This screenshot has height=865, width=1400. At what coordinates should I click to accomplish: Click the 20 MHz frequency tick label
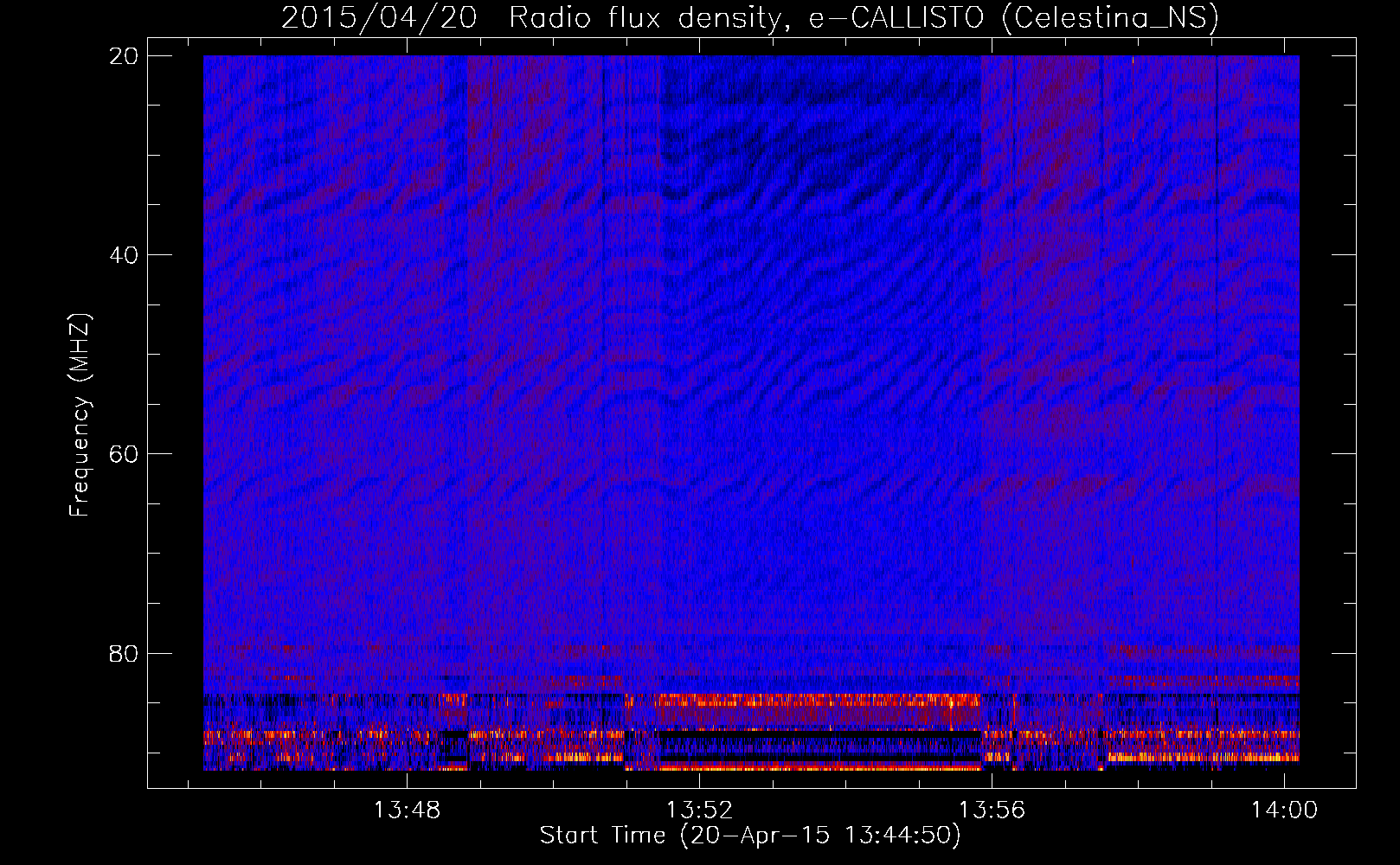coord(124,56)
